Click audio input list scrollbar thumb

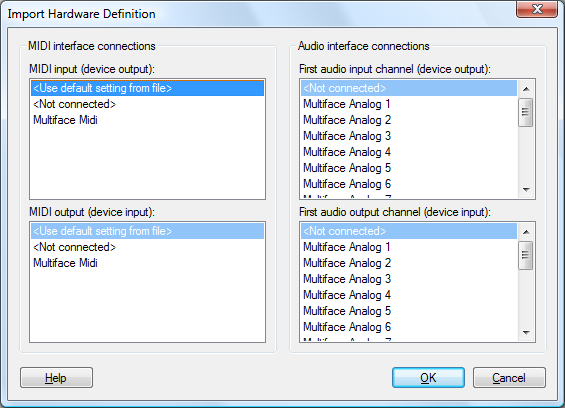(x=526, y=112)
